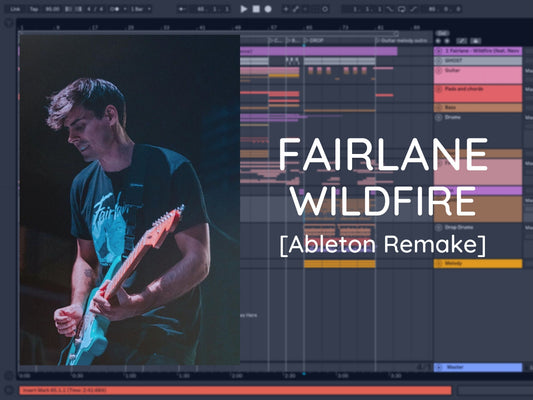The image size is (533, 400).
Task: Open the 1 Bar quantization dropdown
Action: pyautogui.click(x=140, y=9)
